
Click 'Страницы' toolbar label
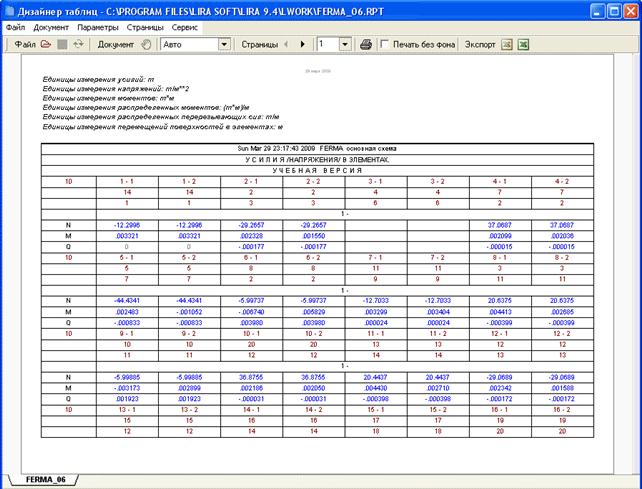coord(260,44)
